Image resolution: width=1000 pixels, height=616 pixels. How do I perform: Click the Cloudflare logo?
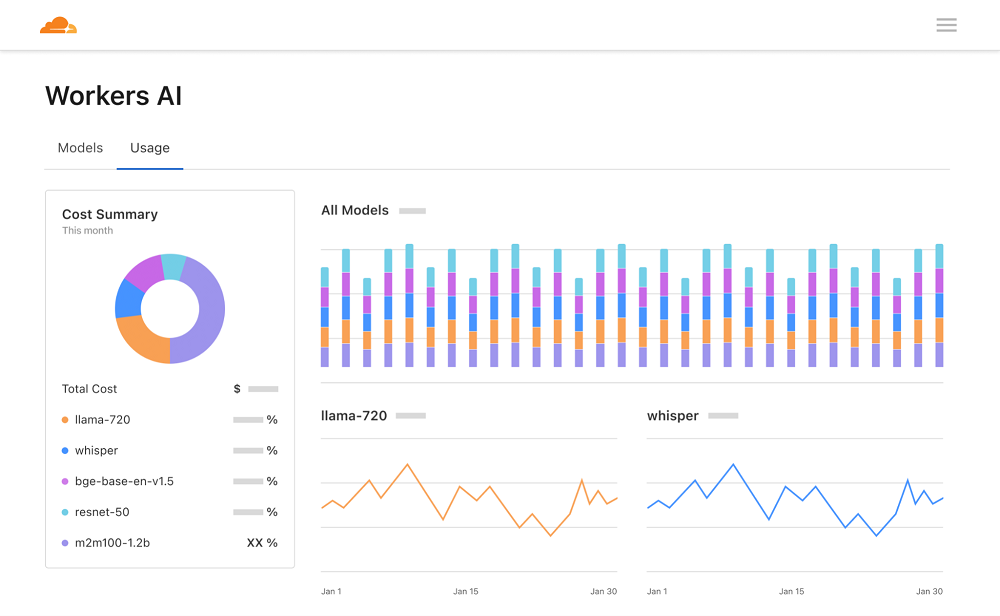coord(56,25)
